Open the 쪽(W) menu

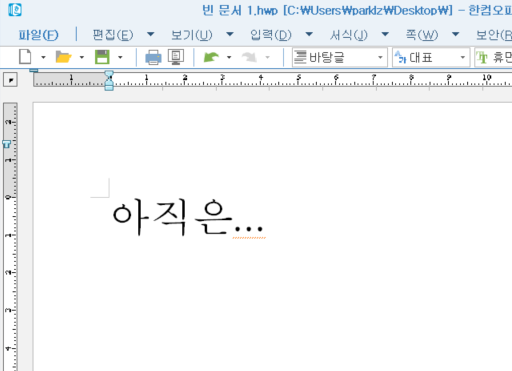[x=422, y=35]
